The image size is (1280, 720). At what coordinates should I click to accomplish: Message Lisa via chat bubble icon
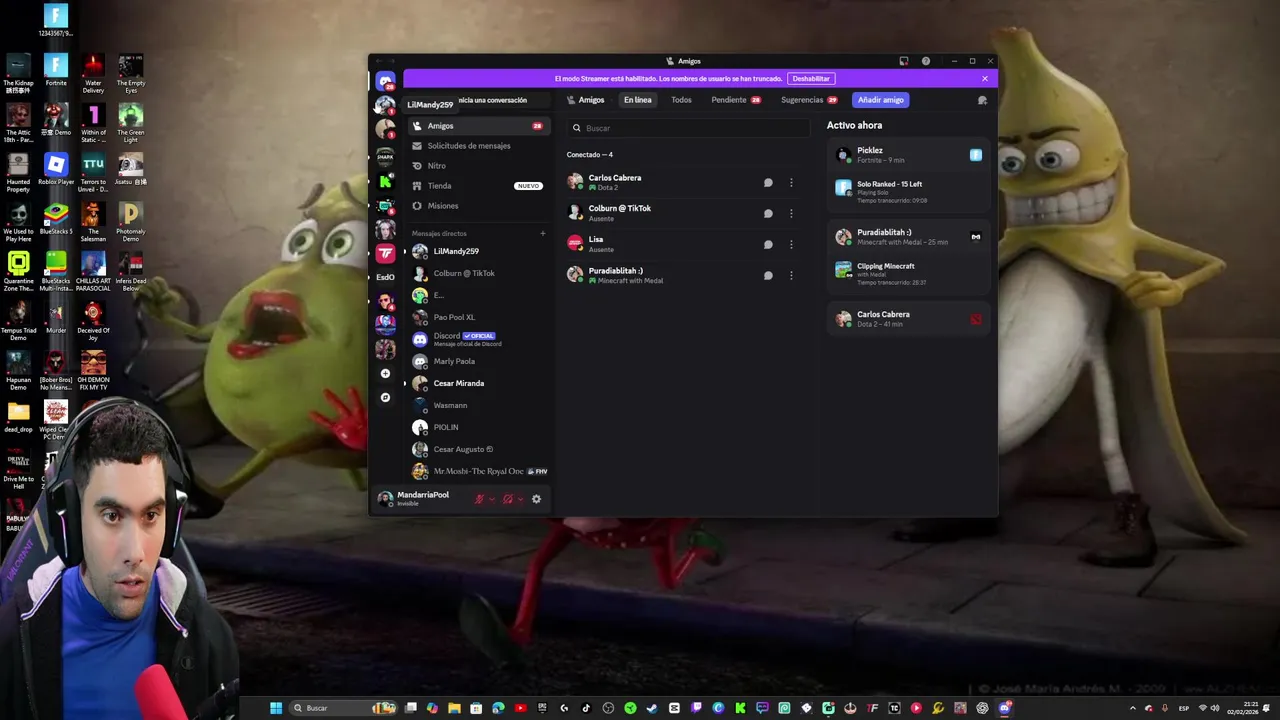768,244
